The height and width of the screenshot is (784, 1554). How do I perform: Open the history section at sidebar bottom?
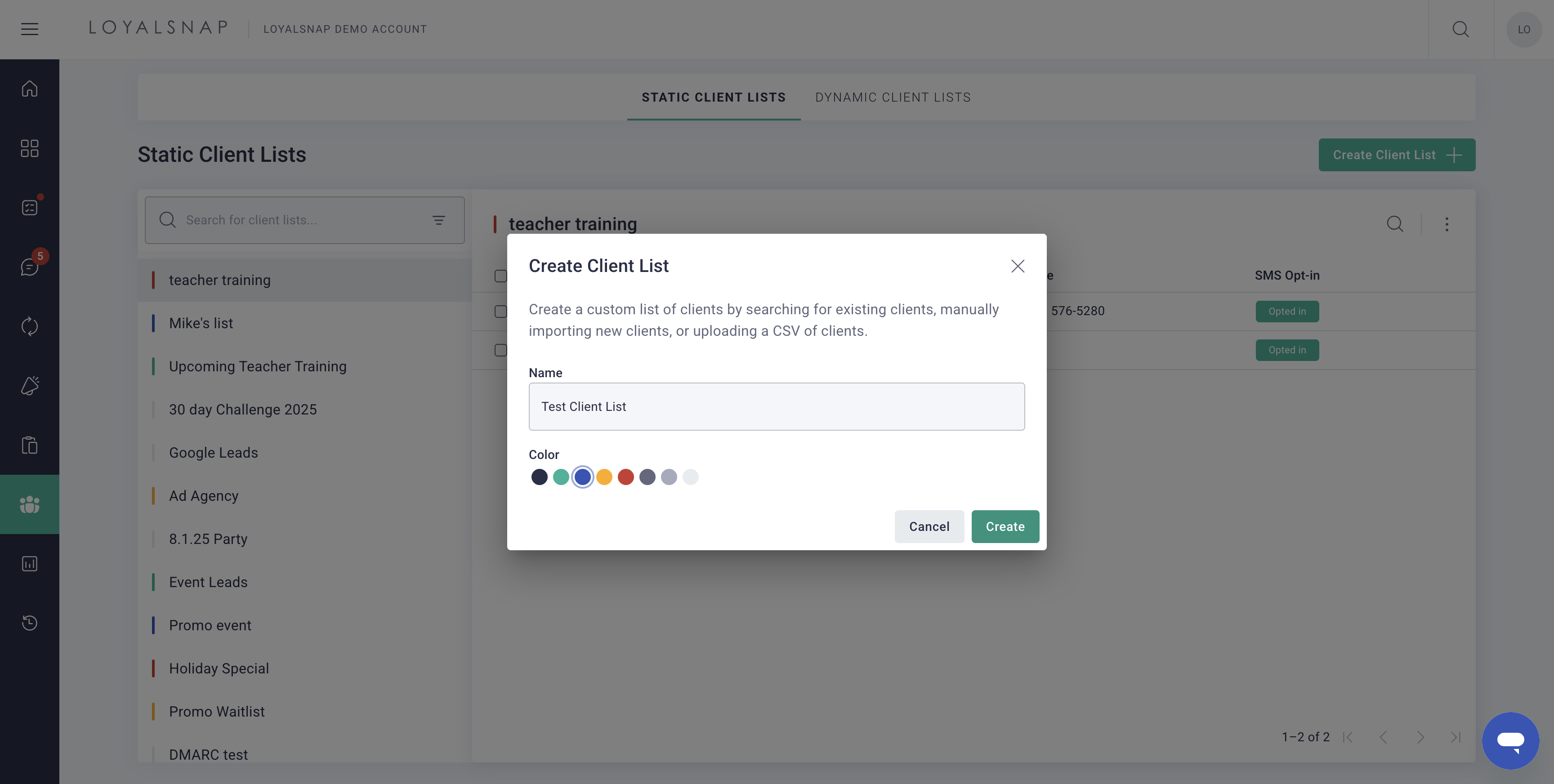pyautogui.click(x=29, y=622)
